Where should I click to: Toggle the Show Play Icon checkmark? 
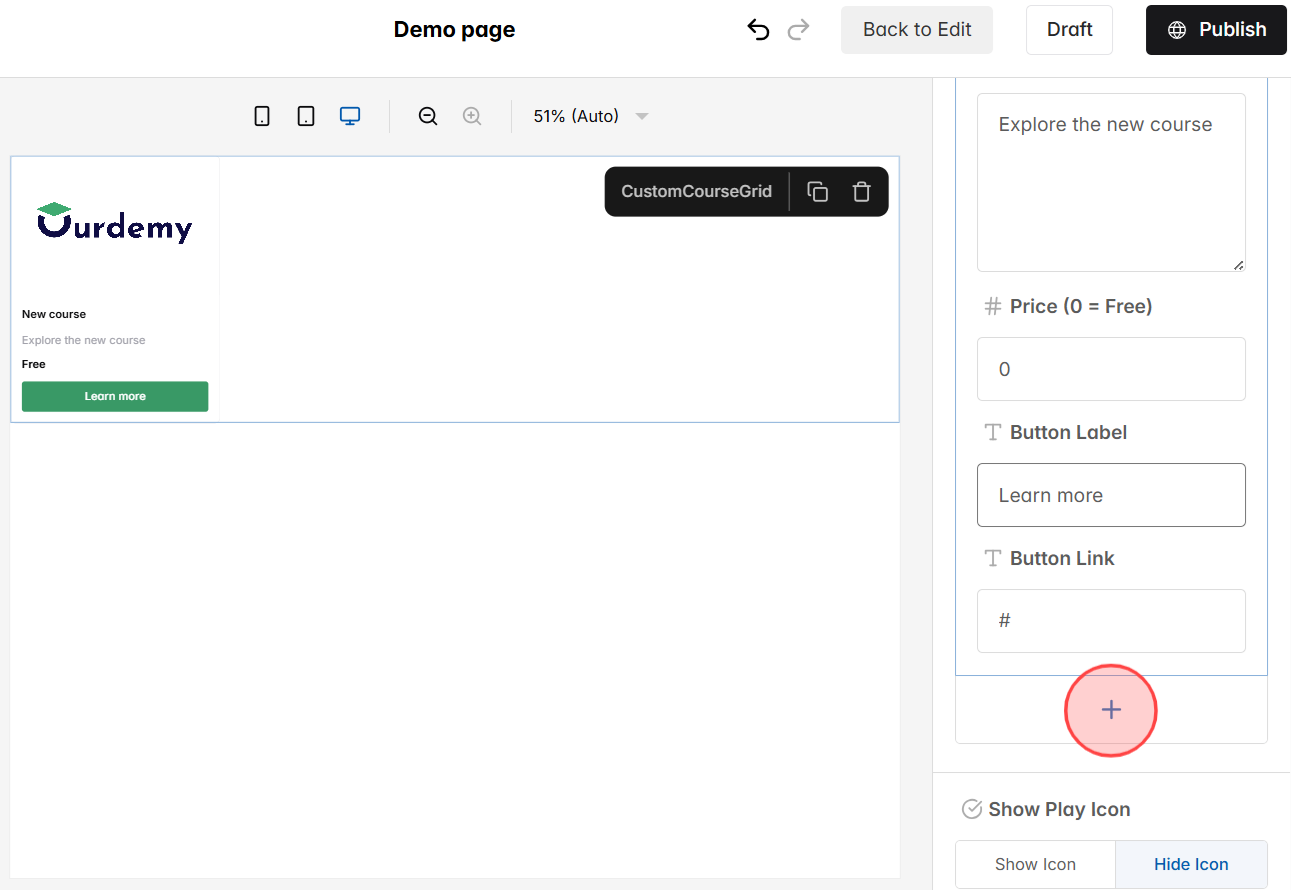(971, 809)
